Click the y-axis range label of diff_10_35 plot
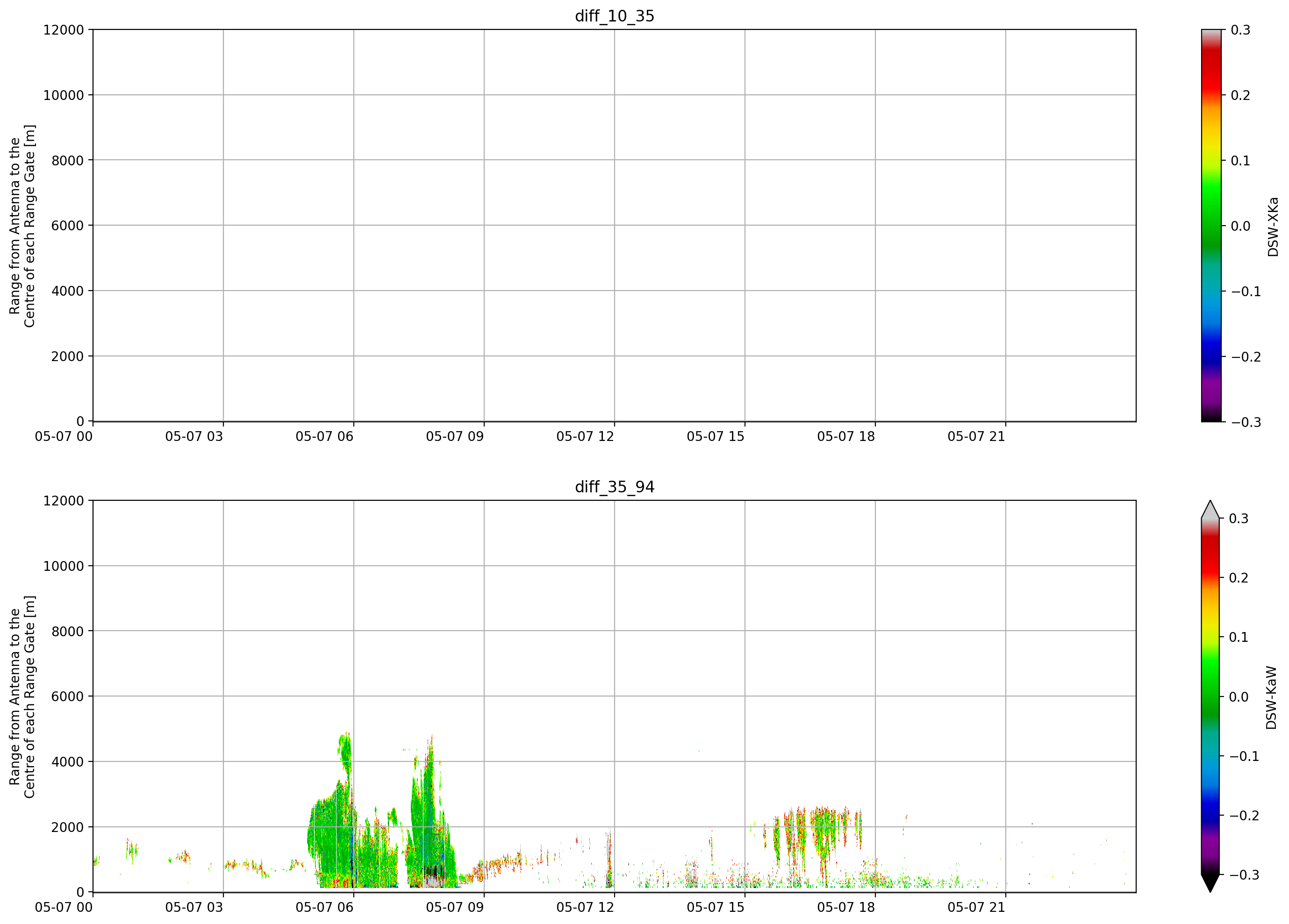Screen dimensions: 1289x924 [22, 226]
